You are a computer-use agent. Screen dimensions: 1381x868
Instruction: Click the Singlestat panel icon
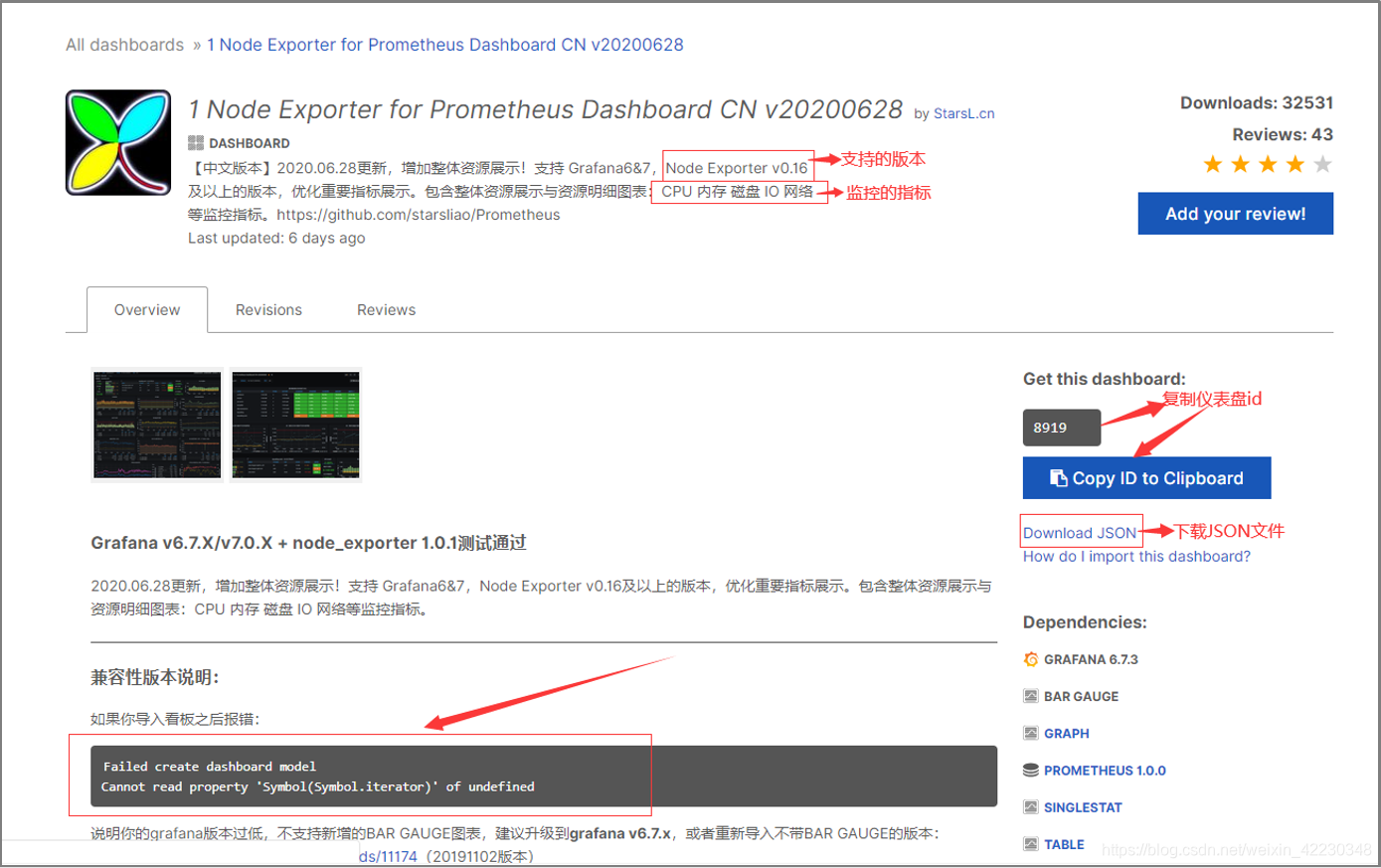1031,807
